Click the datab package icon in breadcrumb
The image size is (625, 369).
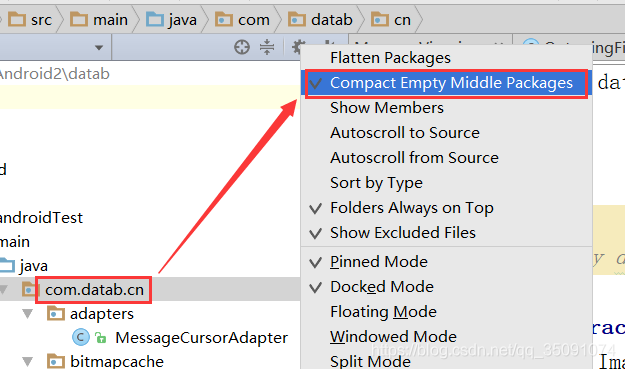(297, 19)
